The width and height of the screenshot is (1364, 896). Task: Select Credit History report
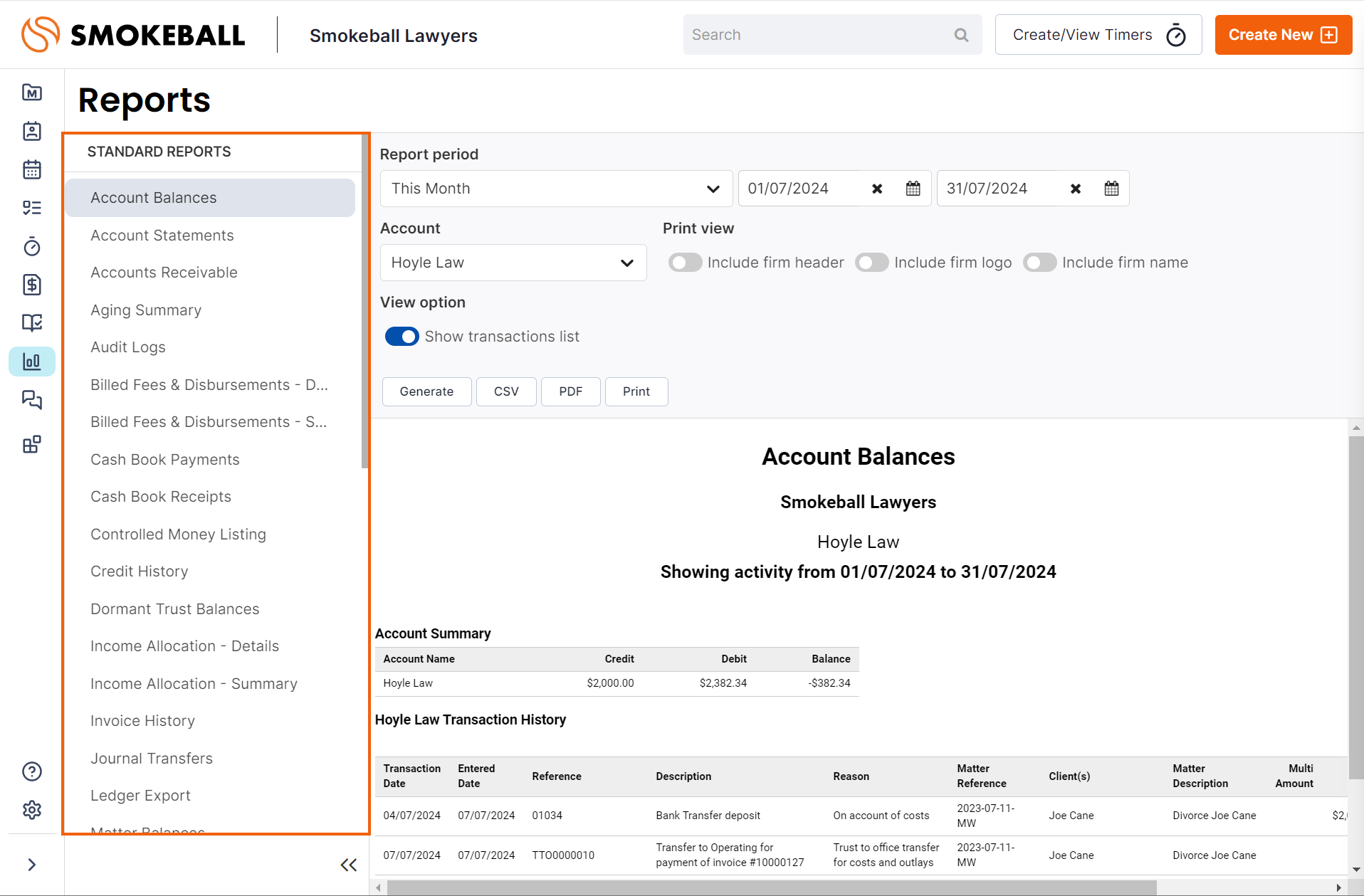click(x=140, y=571)
